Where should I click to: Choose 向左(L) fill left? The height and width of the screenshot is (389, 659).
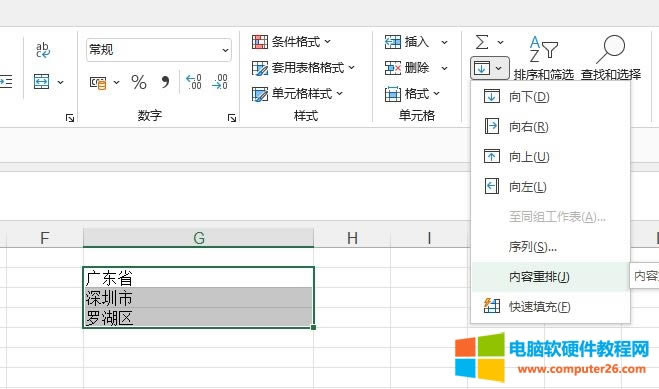pos(551,187)
